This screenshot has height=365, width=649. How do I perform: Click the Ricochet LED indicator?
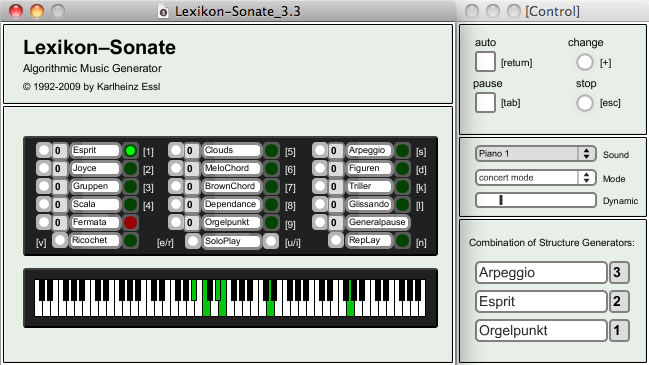click(x=130, y=240)
